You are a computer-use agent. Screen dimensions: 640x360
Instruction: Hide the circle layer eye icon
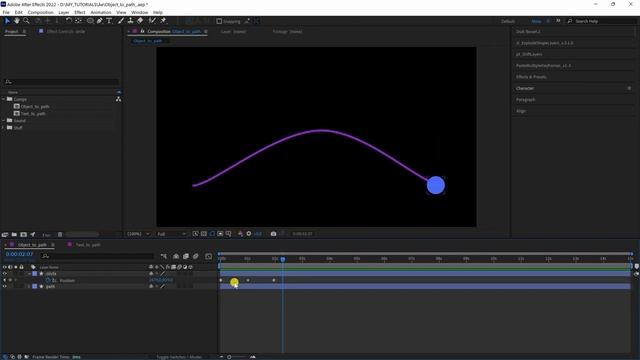click(x=4, y=273)
